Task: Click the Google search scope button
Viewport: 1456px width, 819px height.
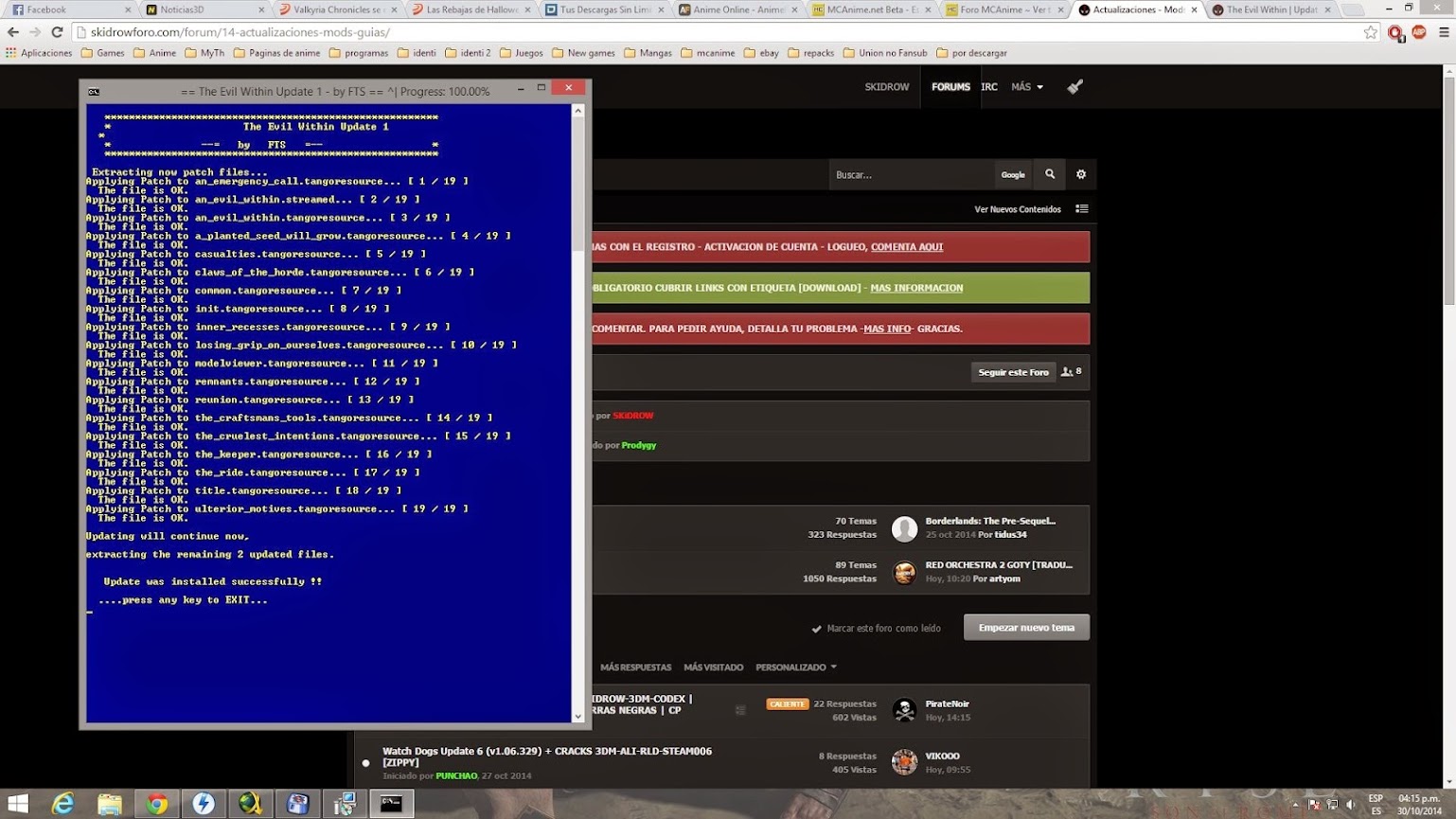Action: coord(1013,174)
